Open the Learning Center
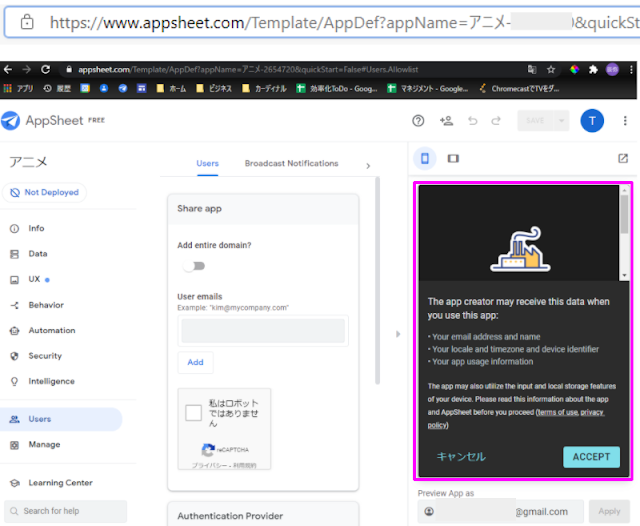Screen dimensions: 640x526 pyautogui.click(x=60, y=483)
